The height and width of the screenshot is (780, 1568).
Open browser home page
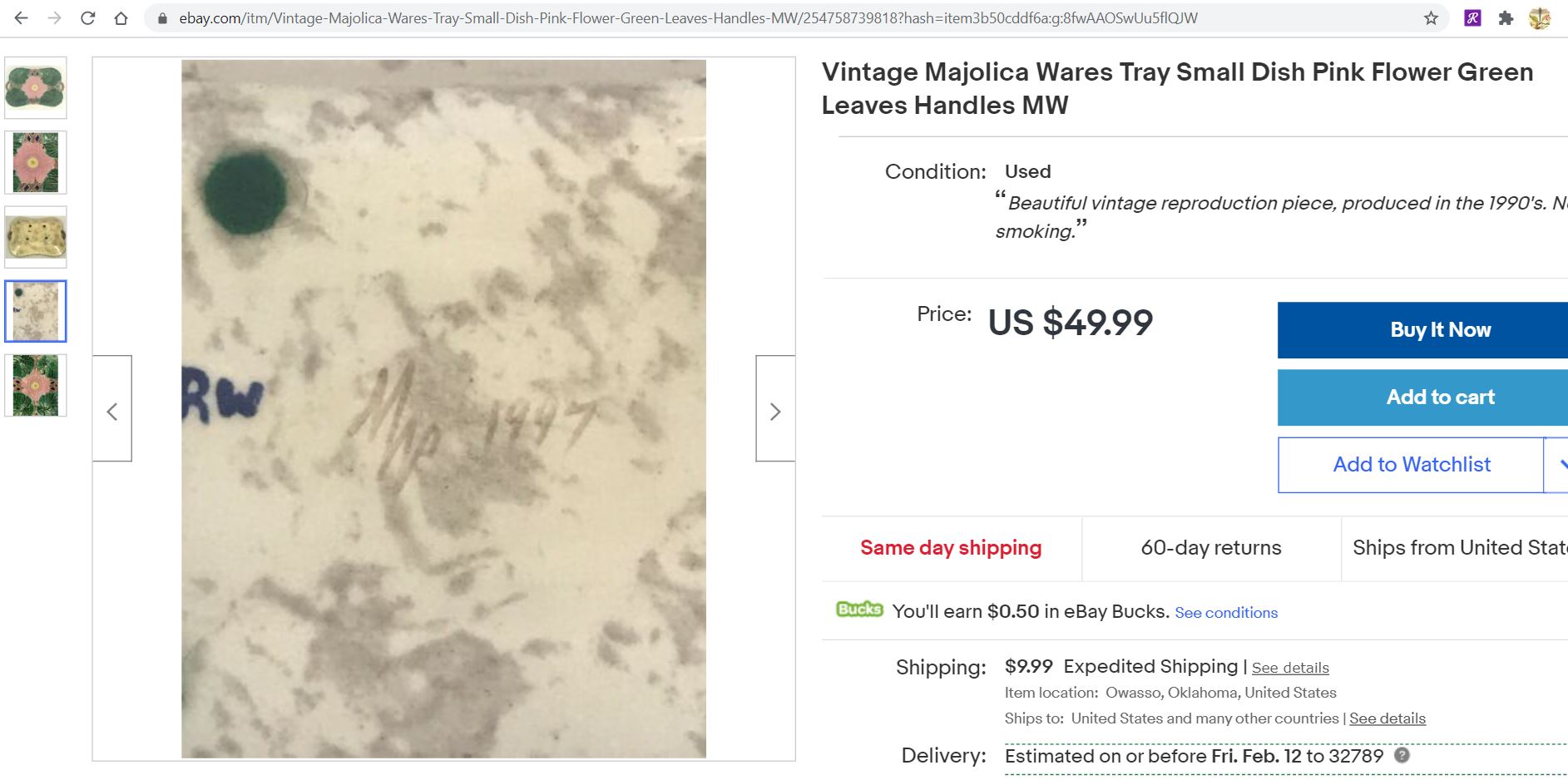click(121, 18)
